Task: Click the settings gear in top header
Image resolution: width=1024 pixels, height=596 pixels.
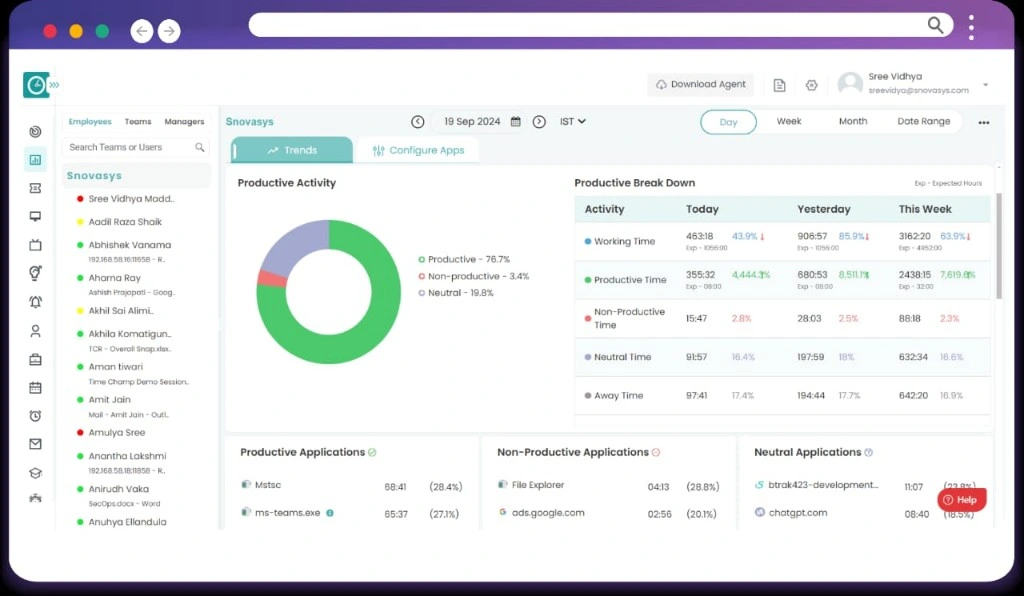Action: tap(811, 85)
